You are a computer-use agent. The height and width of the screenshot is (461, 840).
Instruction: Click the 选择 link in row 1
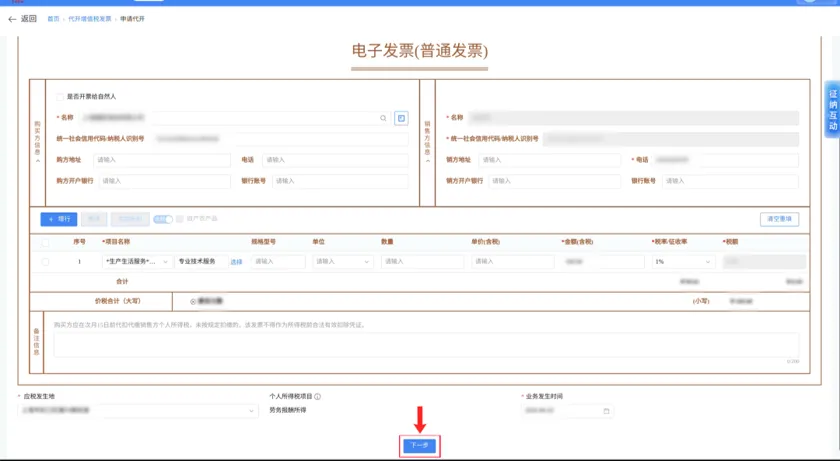pyautogui.click(x=236, y=262)
